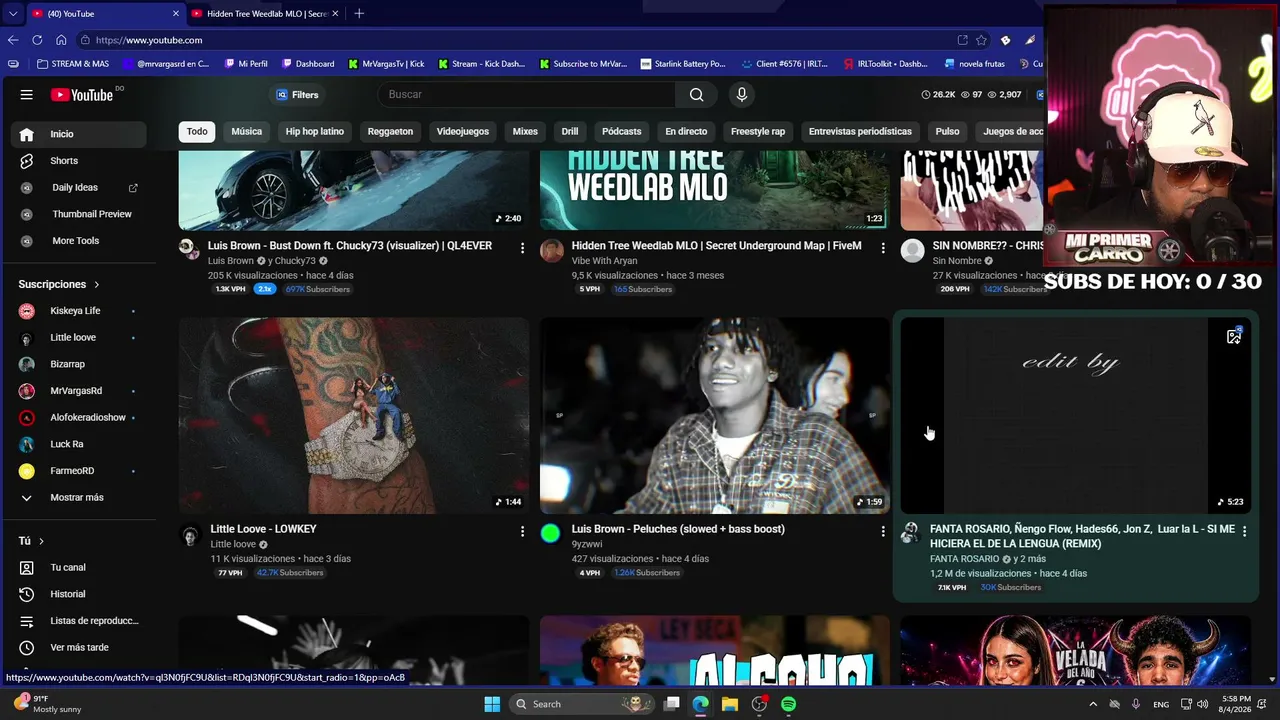Open Daily Ideas in the sidebar
Image resolution: width=1280 pixels, height=720 pixels.
pyautogui.click(x=78, y=188)
